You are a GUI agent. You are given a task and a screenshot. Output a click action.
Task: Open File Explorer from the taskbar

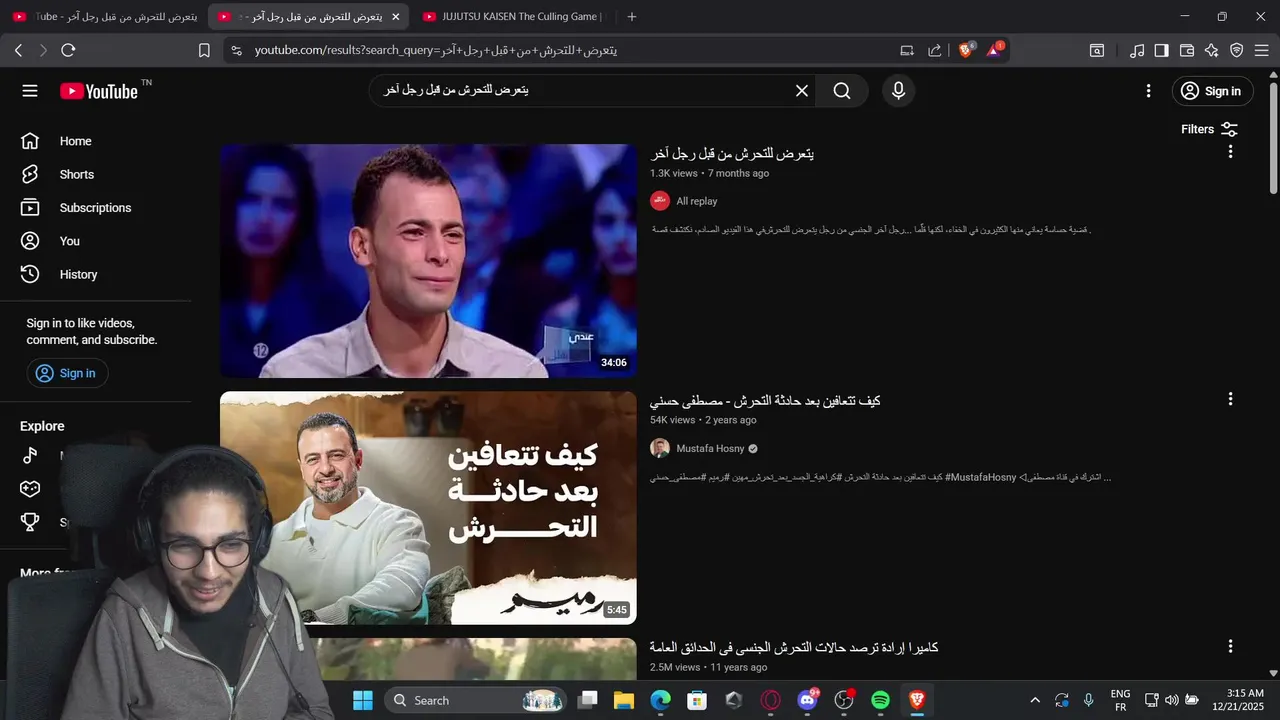[x=624, y=700]
